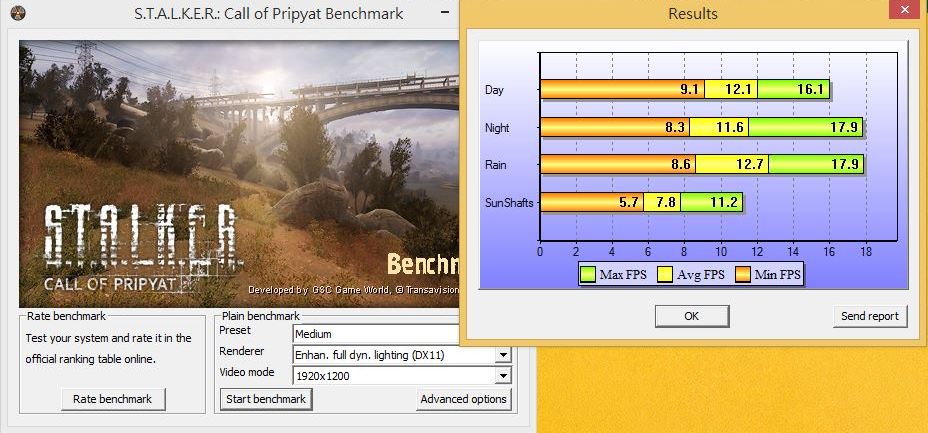Minimize the S.T.A.L.K.E.R. benchmark window
Image resolution: width=928 pixels, height=433 pixels.
(x=445, y=12)
